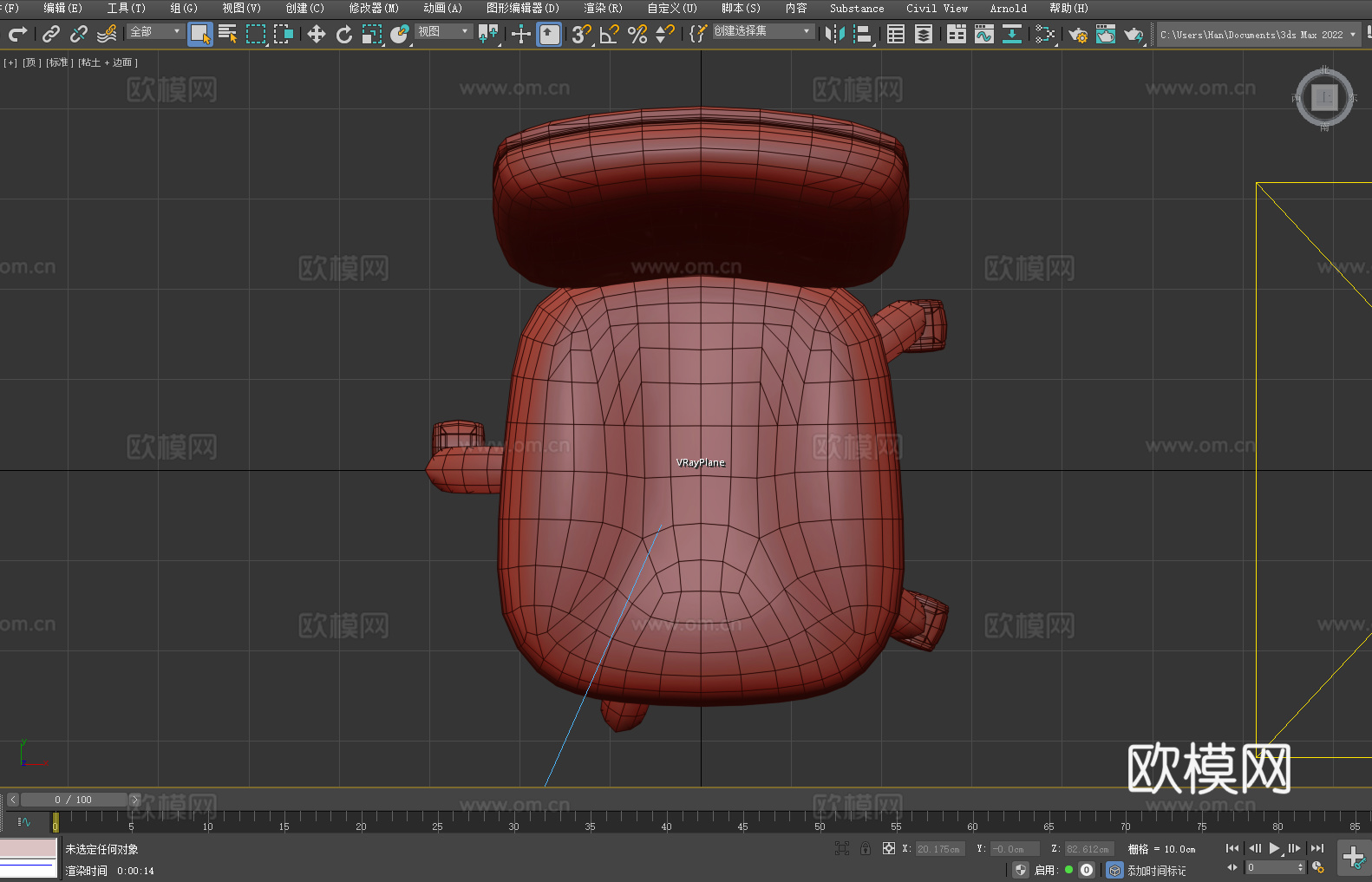This screenshot has width=1372, height=882.
Task: Click the Align tool icon
Action: tap(863, 34)
